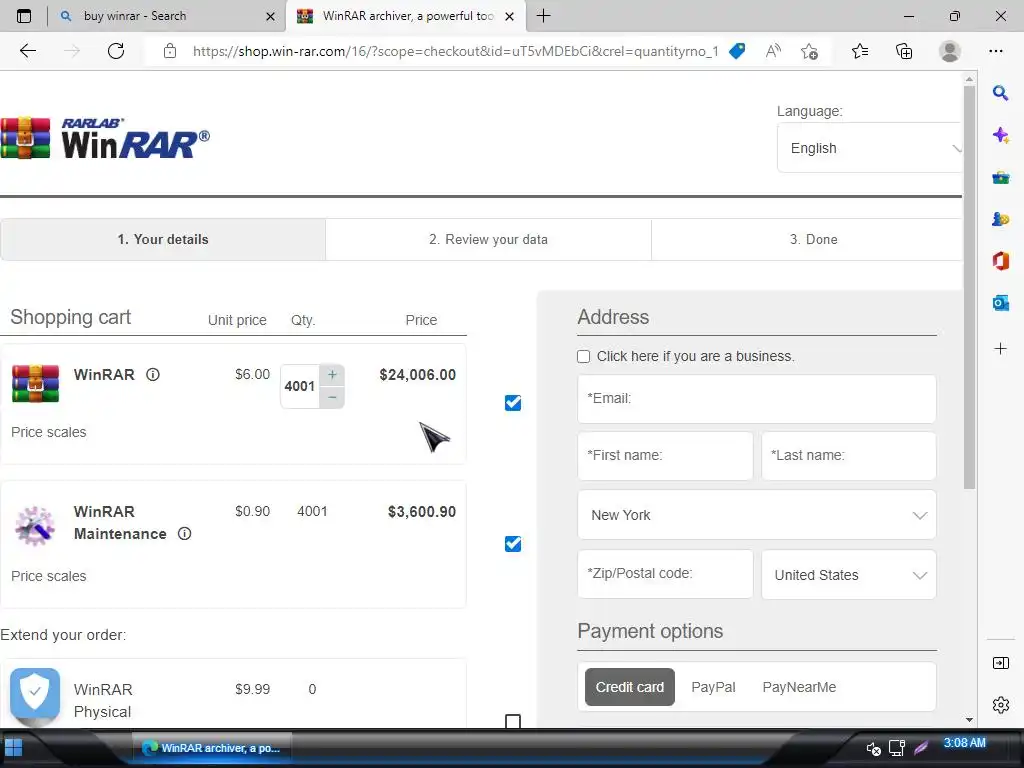This screenshot has height=768, width=1024.
Task: Go back to the previous page
Action: (x=27, y=51)
